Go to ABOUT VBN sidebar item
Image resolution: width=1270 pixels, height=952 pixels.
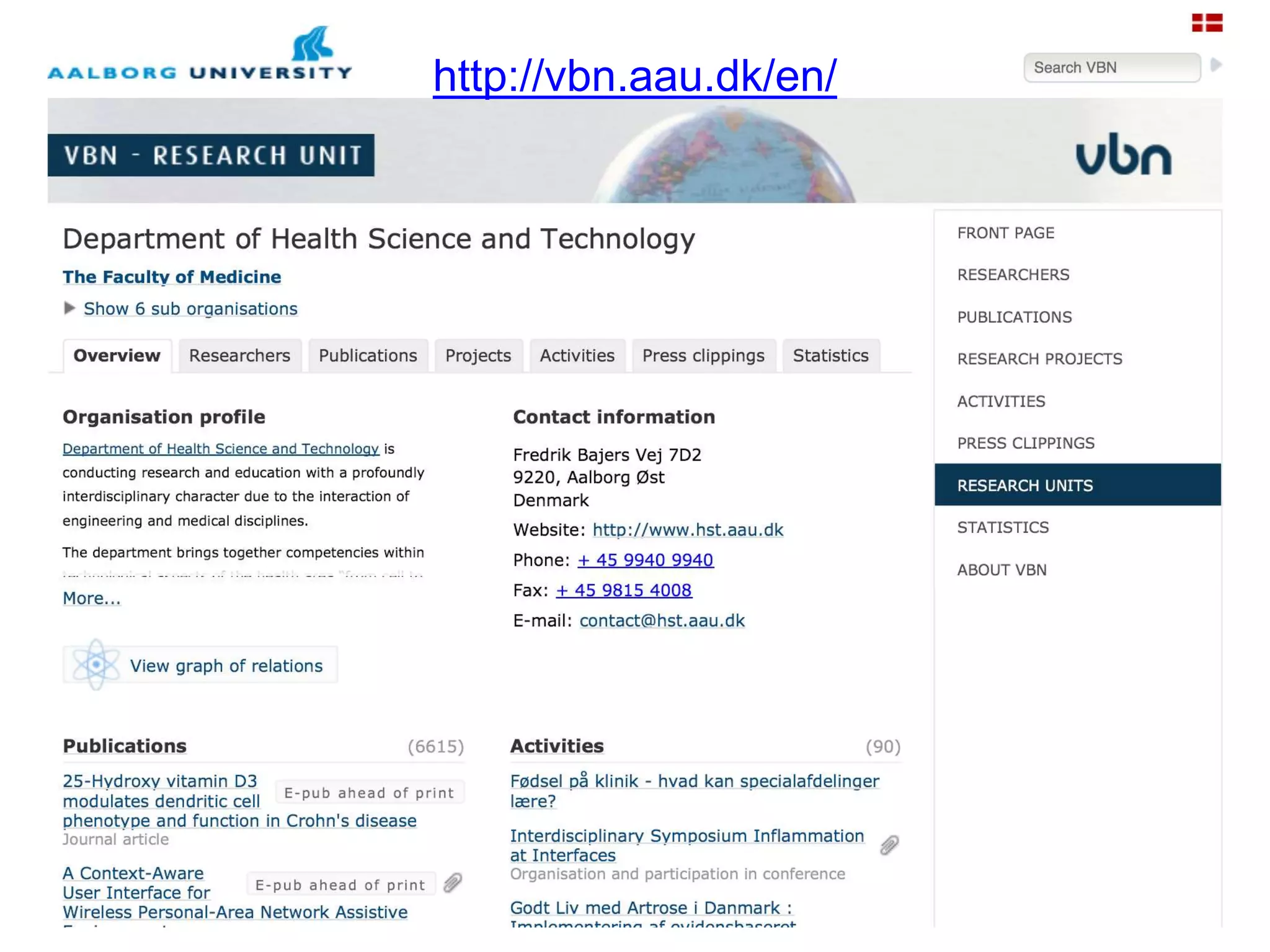[1001, 570]
